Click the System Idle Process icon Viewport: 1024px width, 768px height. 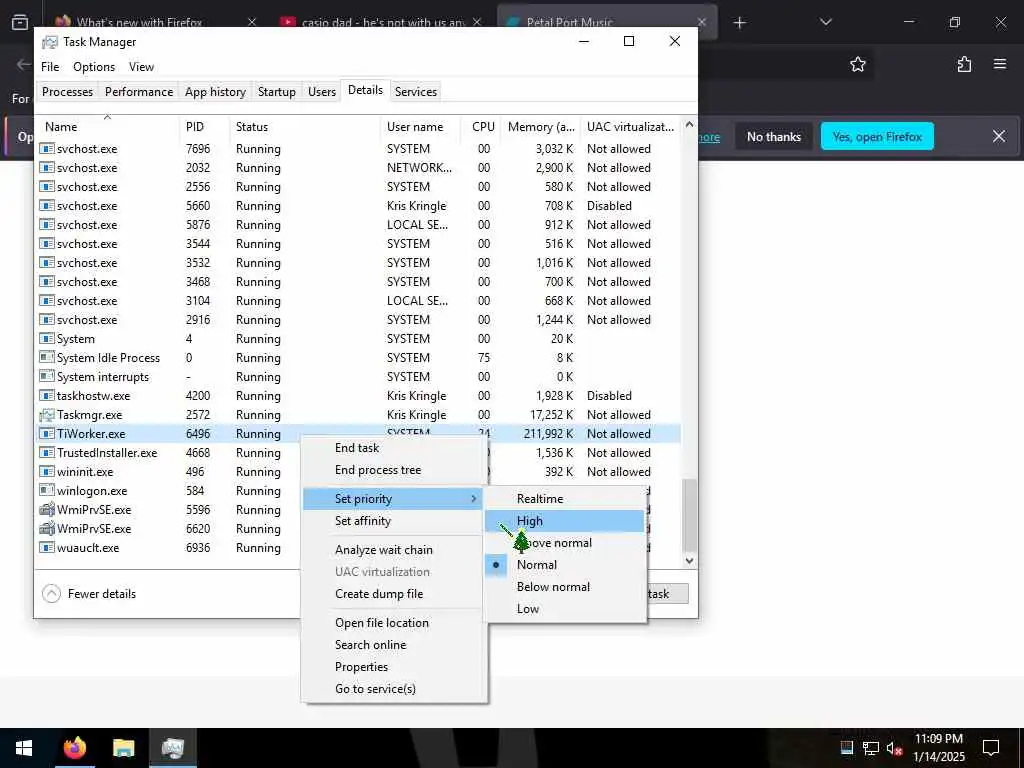point(46,358)
